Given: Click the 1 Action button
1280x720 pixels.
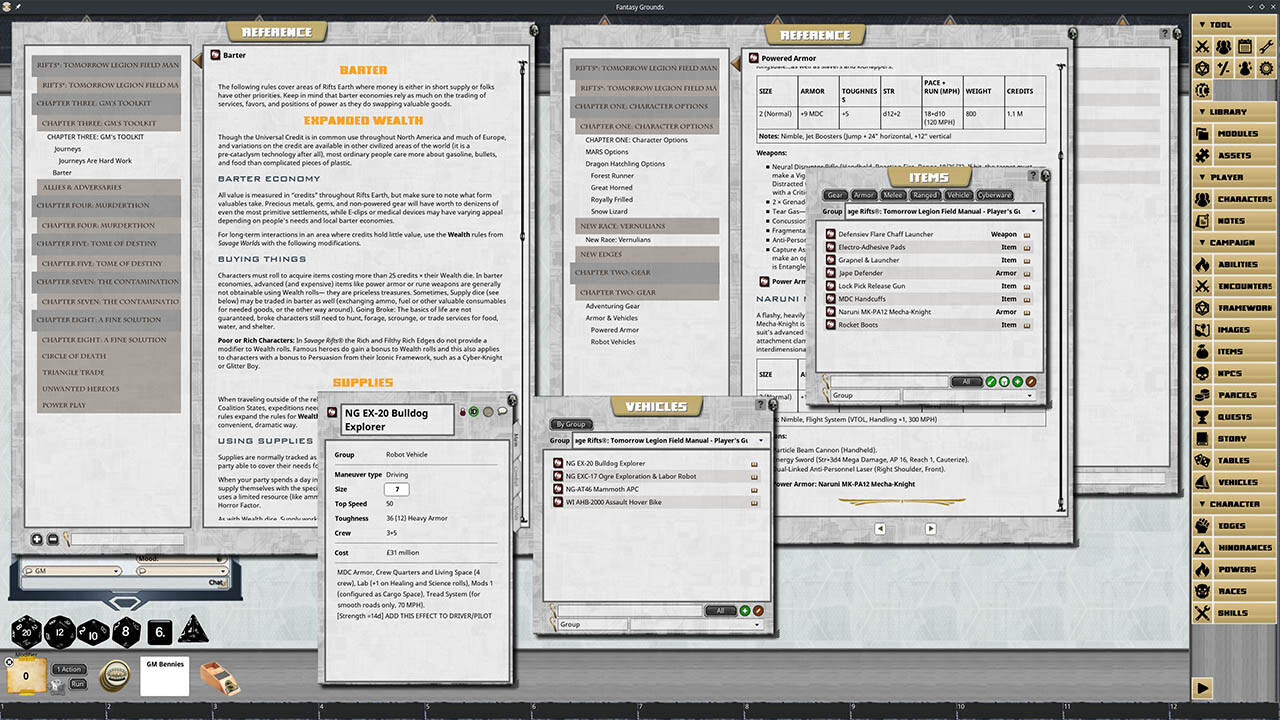Looking at the screenshot, I should pyautogui.click(x=68, y=669).
